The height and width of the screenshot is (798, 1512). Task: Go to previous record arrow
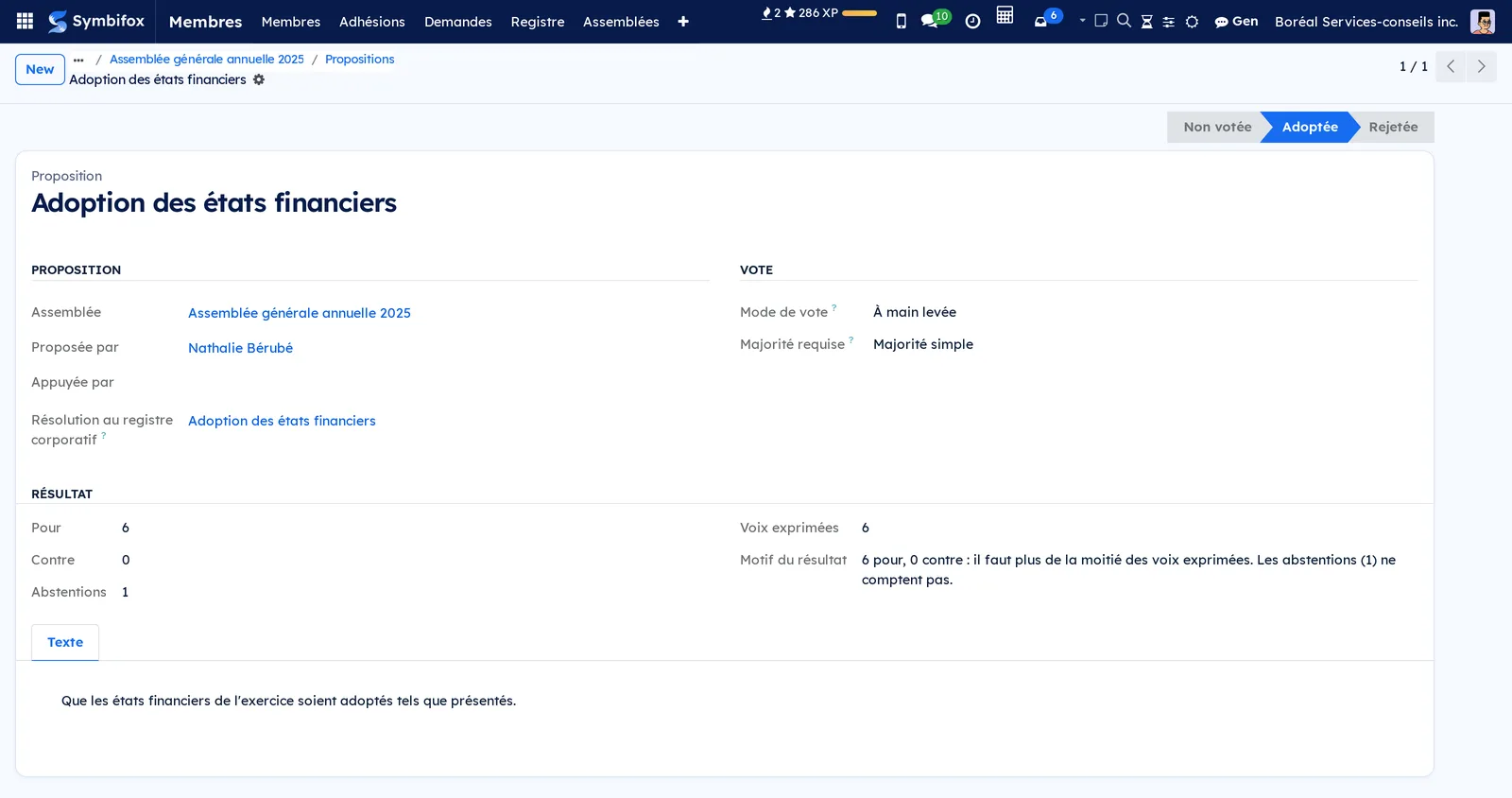pos(1451,66)
